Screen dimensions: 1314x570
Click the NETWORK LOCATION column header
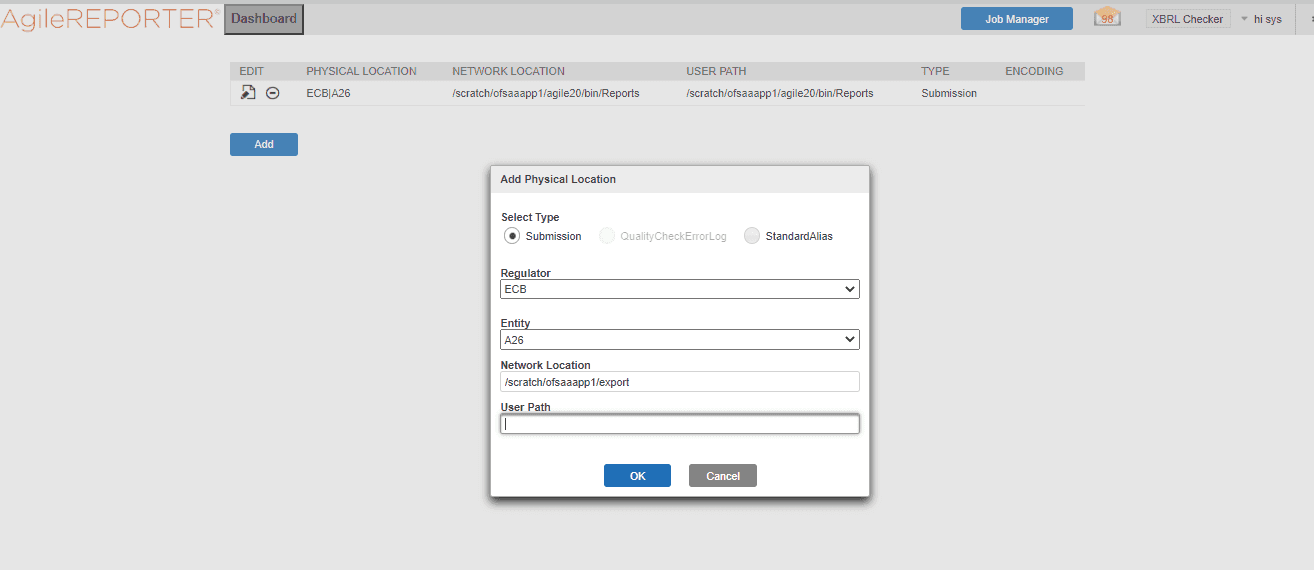[508, 71]
